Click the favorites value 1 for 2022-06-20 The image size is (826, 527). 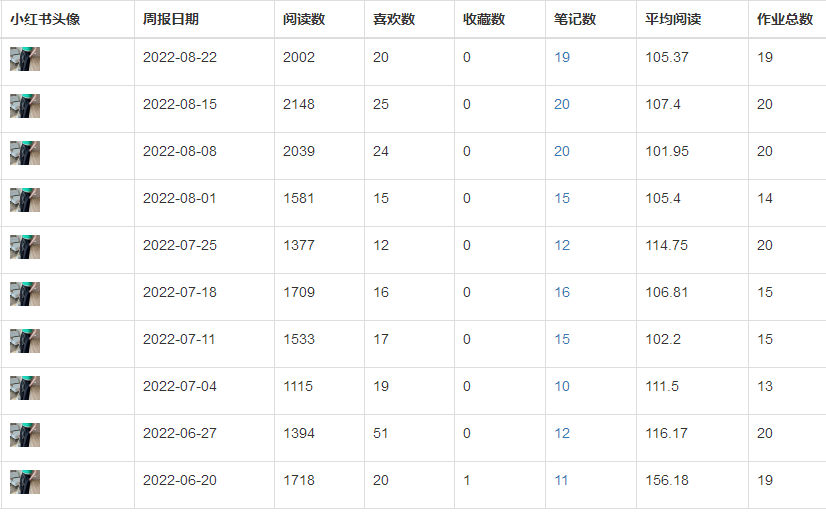[x=467, y=480]
